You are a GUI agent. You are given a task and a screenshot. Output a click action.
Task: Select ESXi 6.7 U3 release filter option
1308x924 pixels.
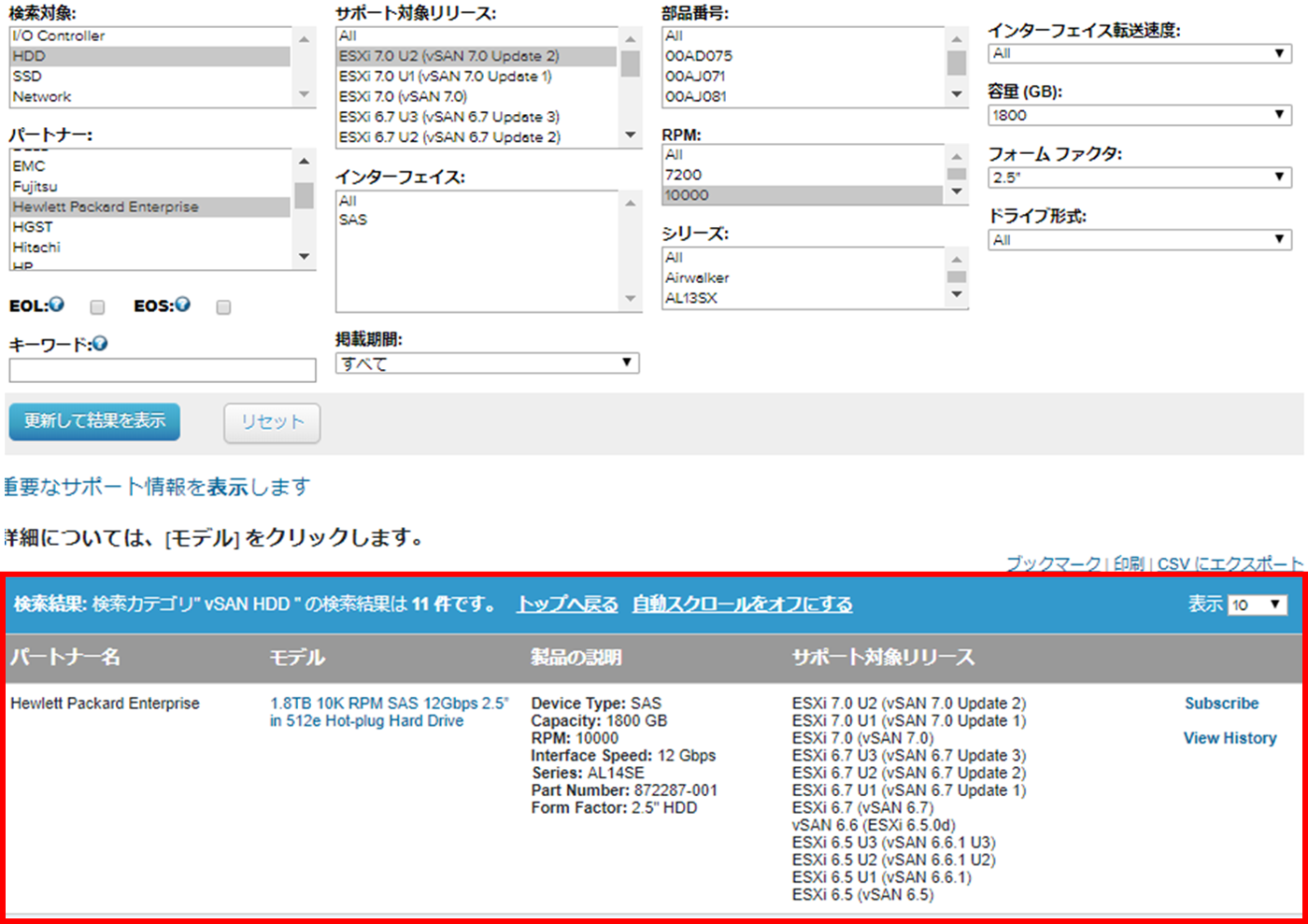[x=477, y=117]
